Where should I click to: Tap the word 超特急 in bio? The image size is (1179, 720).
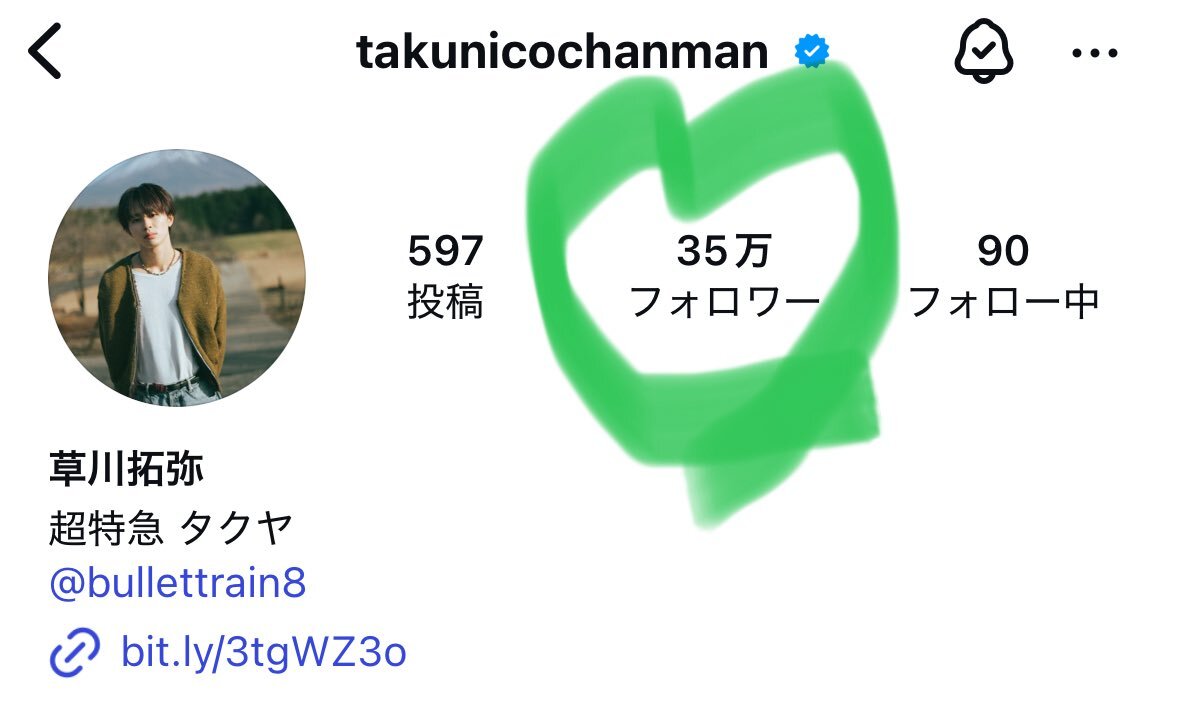(x=106, y=528)
